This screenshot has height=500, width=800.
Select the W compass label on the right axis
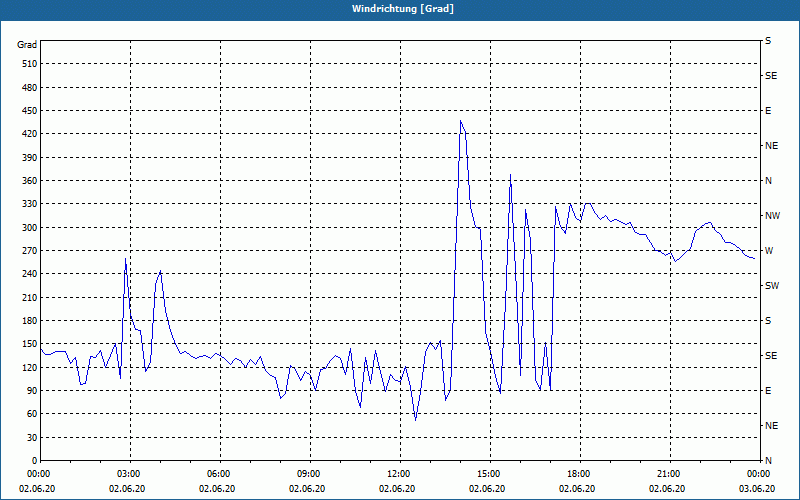pyautogui.click(x=769, y=251)
